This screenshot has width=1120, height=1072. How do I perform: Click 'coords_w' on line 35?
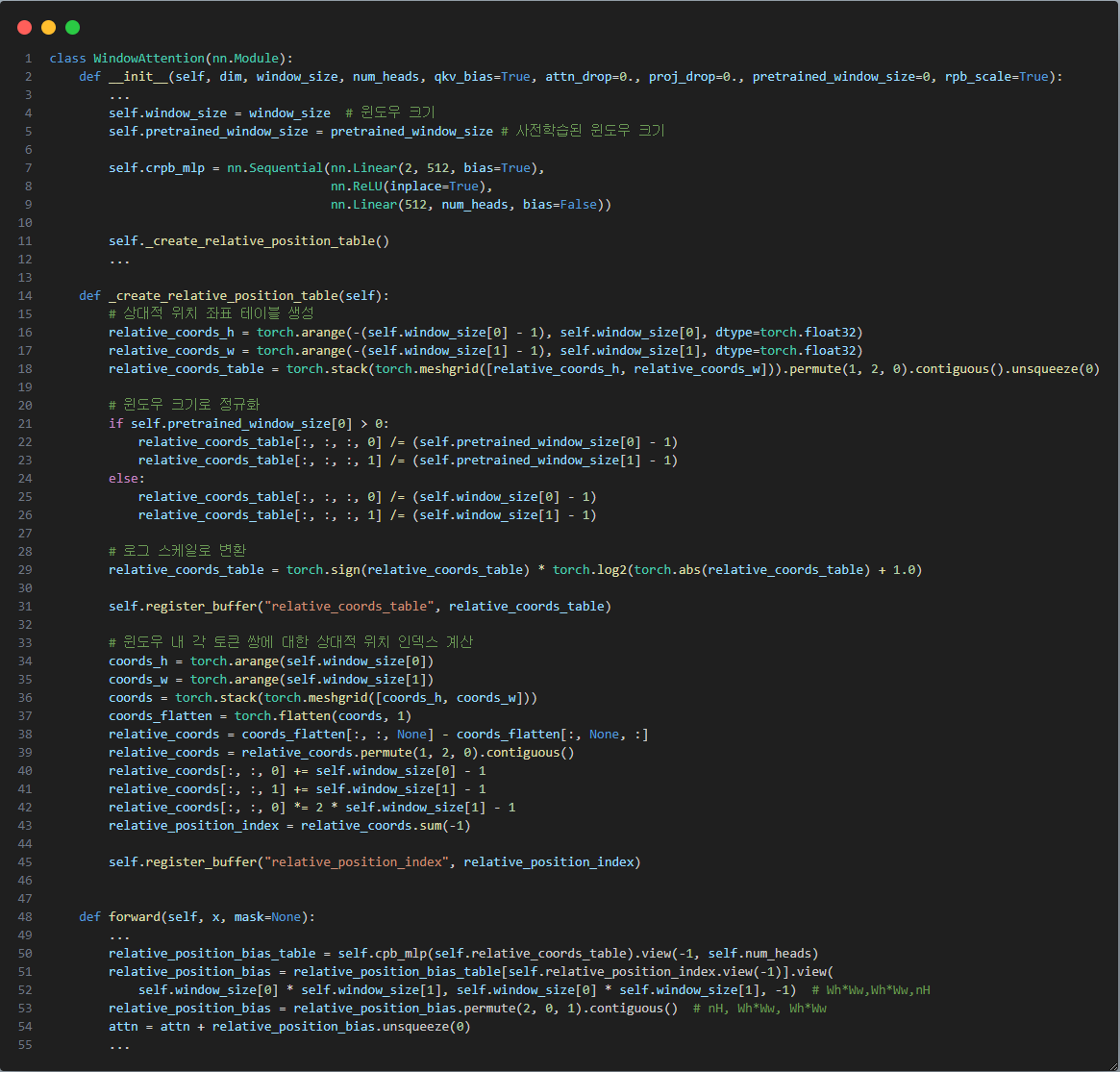coord(137,679)
